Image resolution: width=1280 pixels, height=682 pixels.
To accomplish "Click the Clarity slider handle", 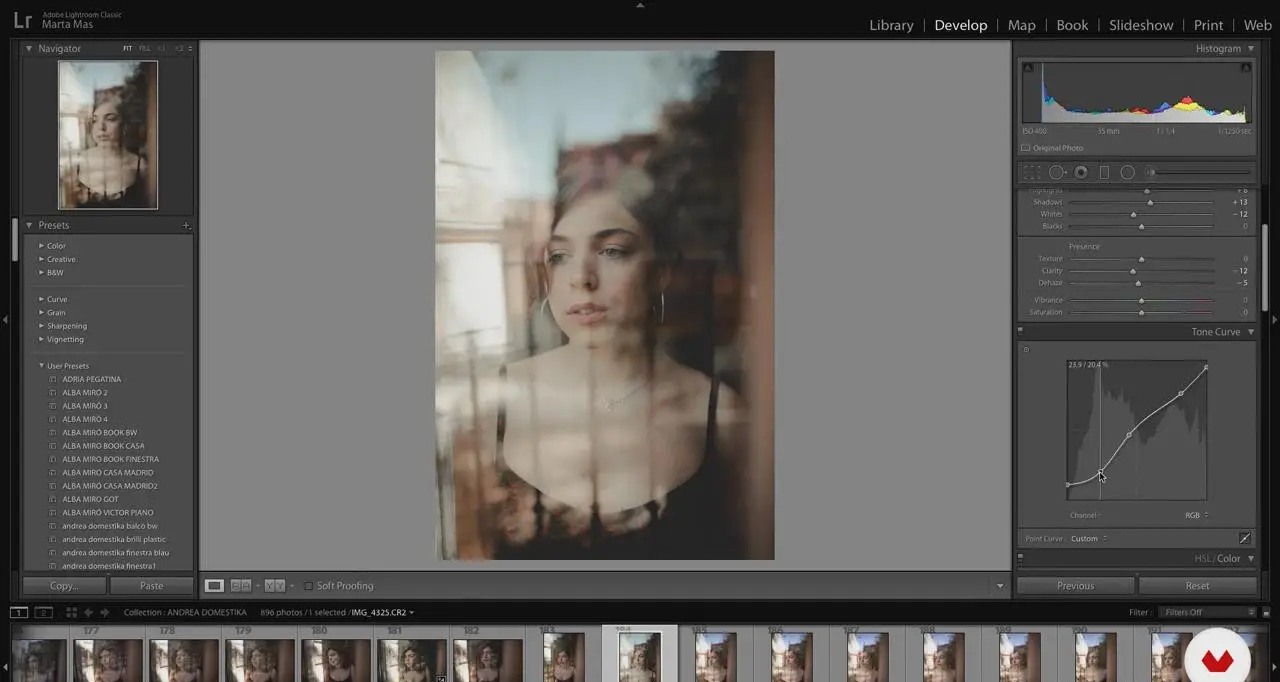I will (1133, 271).
